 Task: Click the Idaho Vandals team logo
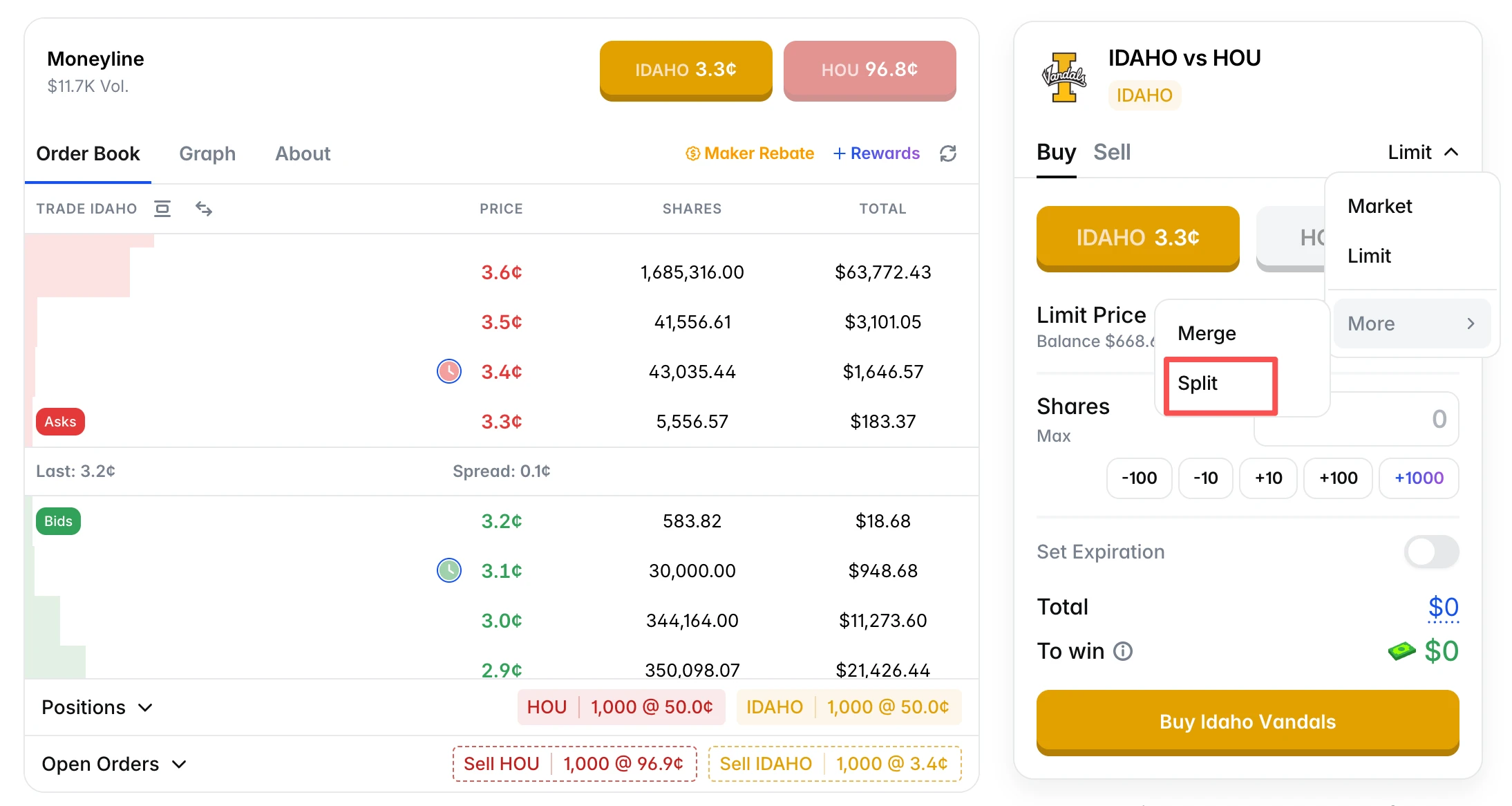tap(1065, 77)
